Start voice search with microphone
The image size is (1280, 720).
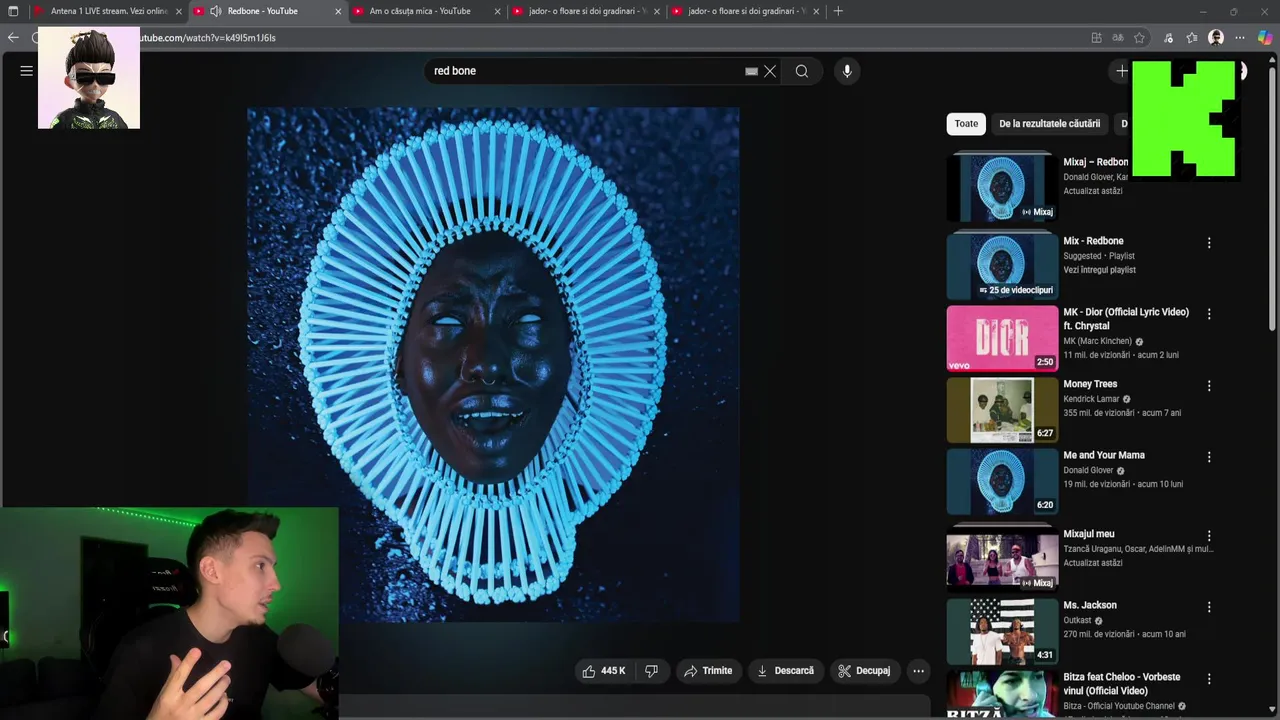pos(847,71)
